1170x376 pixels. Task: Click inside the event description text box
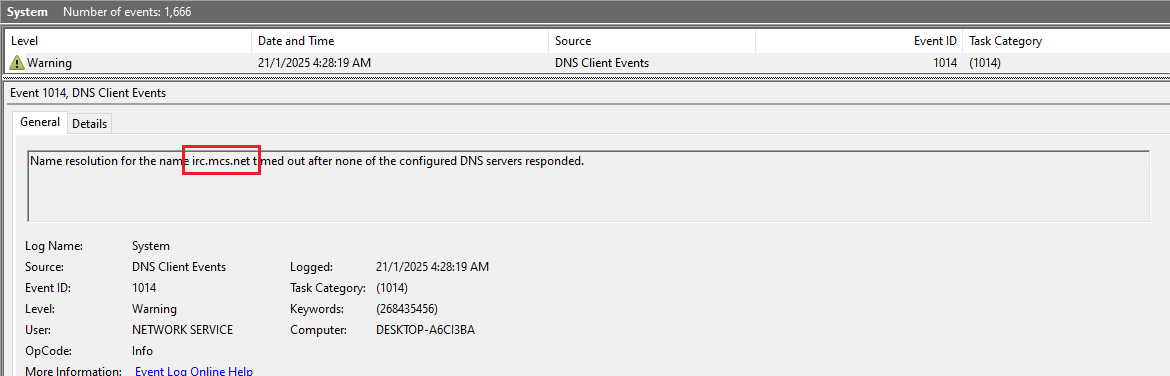click(x=588, y=187)
